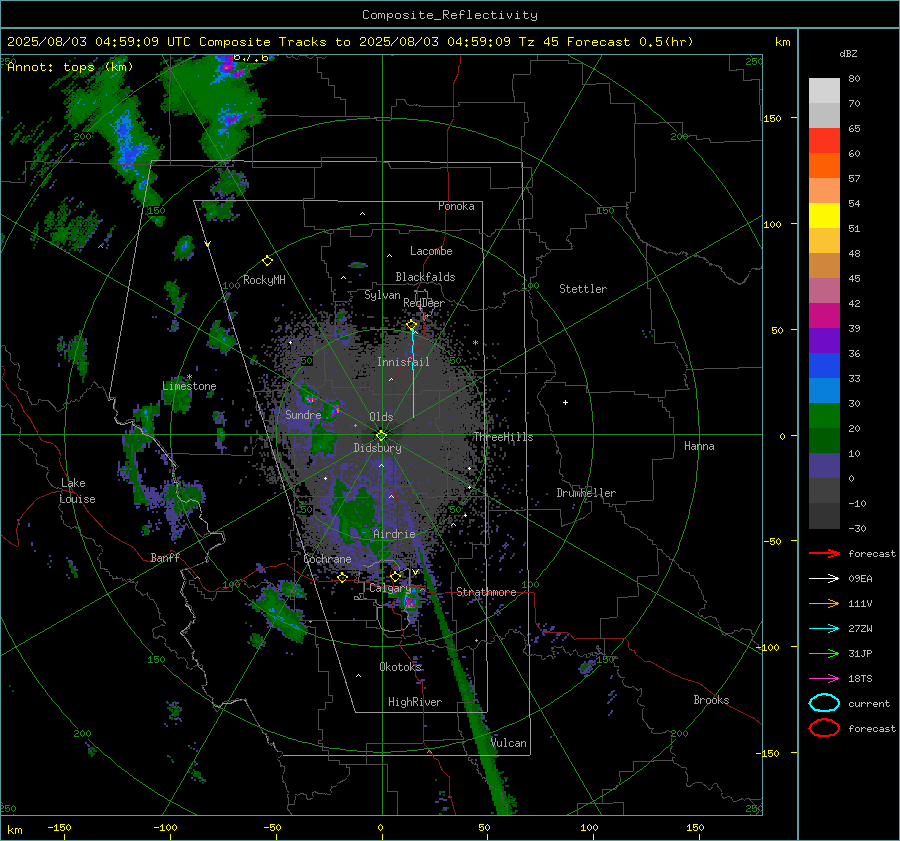Click the yellow diamond marker near RockyMH

(x=267, y=261)
